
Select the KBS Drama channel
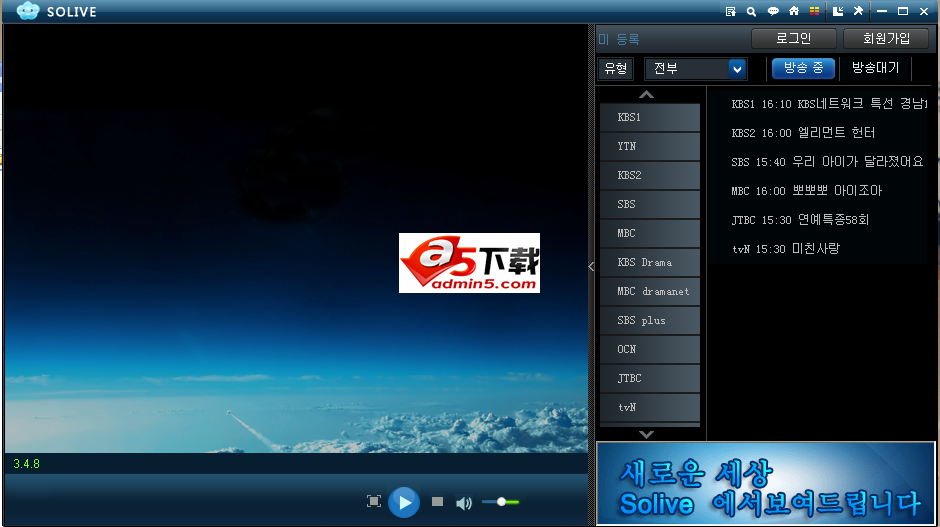click(650, 262)
